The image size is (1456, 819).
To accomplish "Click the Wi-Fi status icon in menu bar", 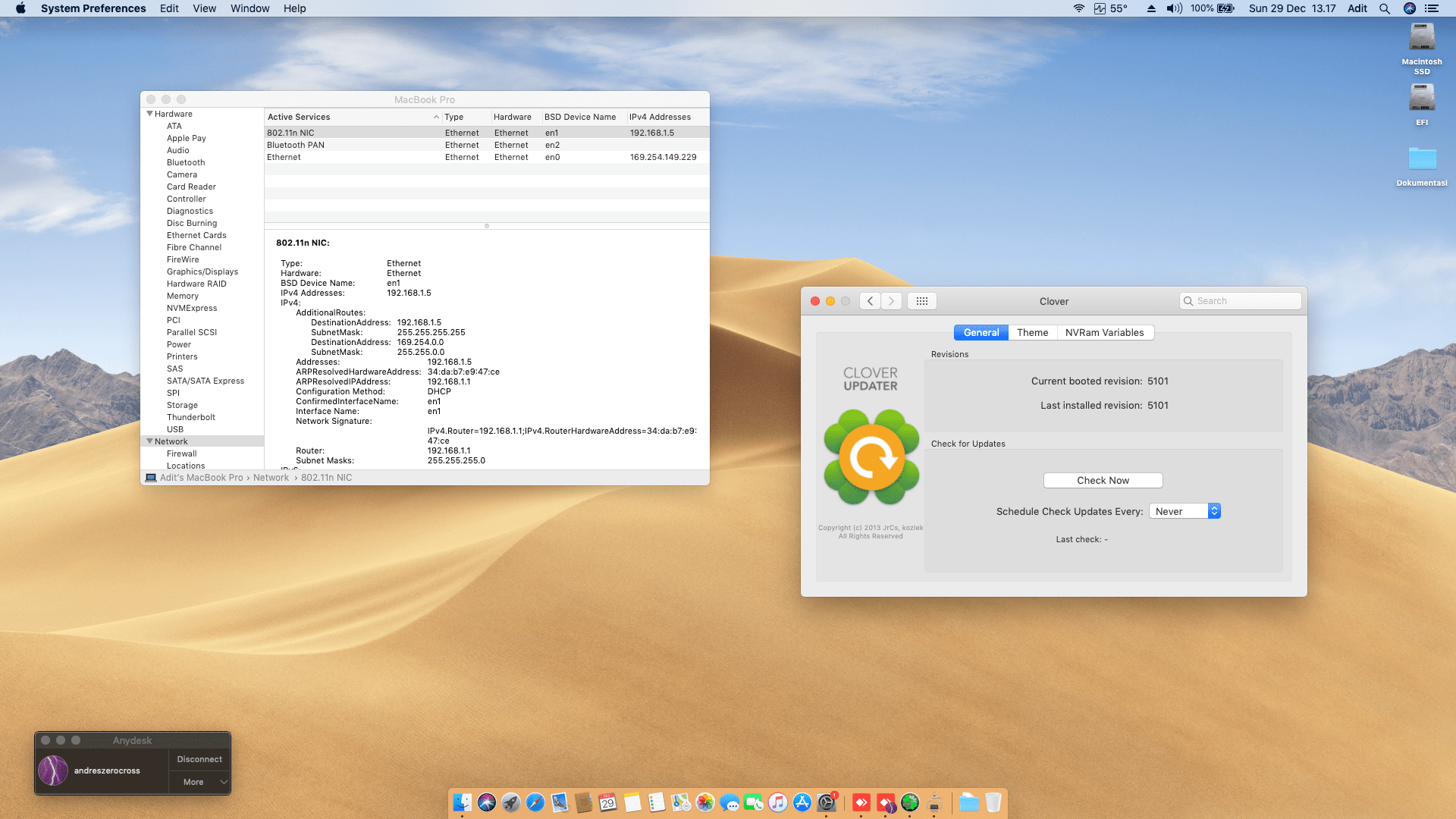I will click(1078, 8).
